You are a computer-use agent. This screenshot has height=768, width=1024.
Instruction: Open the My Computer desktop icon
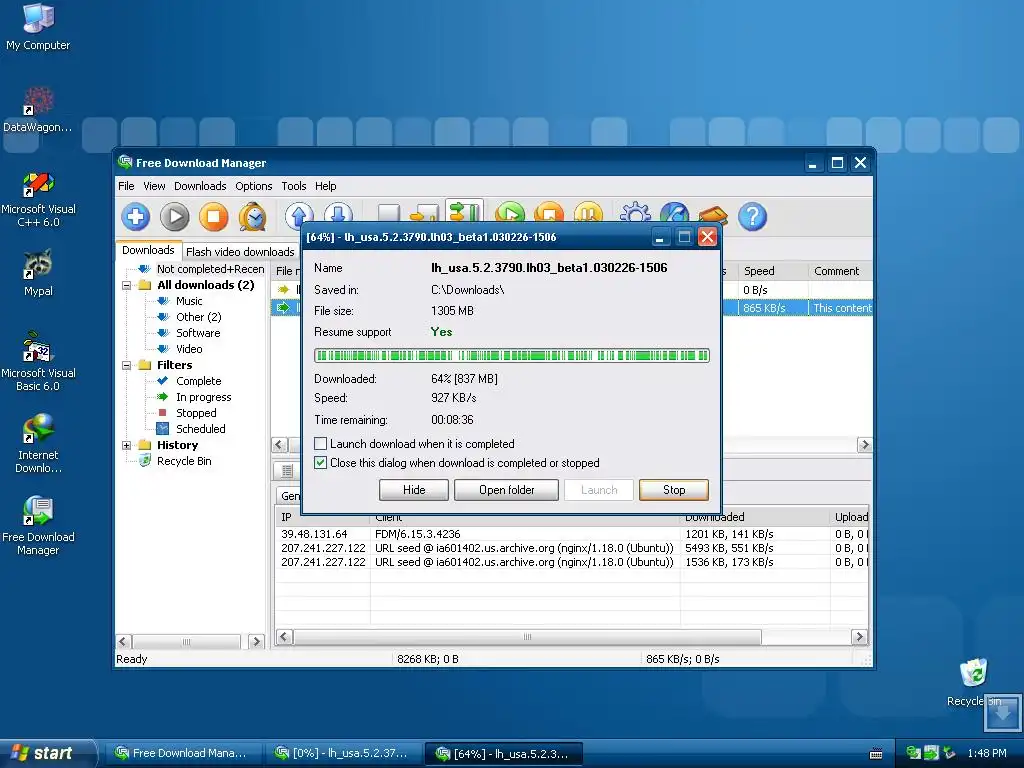(x=38, y=27)
